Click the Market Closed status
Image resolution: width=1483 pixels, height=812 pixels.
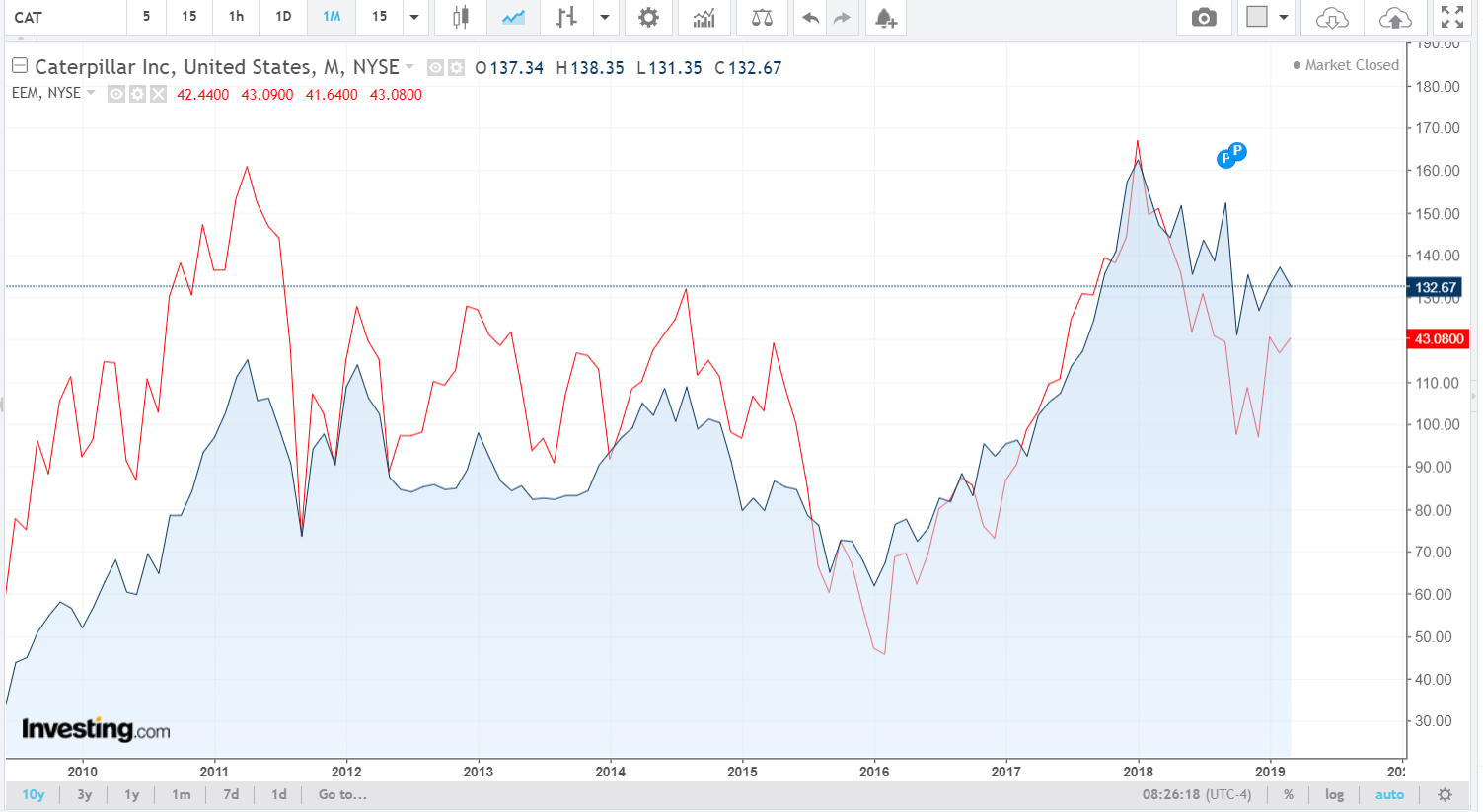click(x=1346, y=65)
